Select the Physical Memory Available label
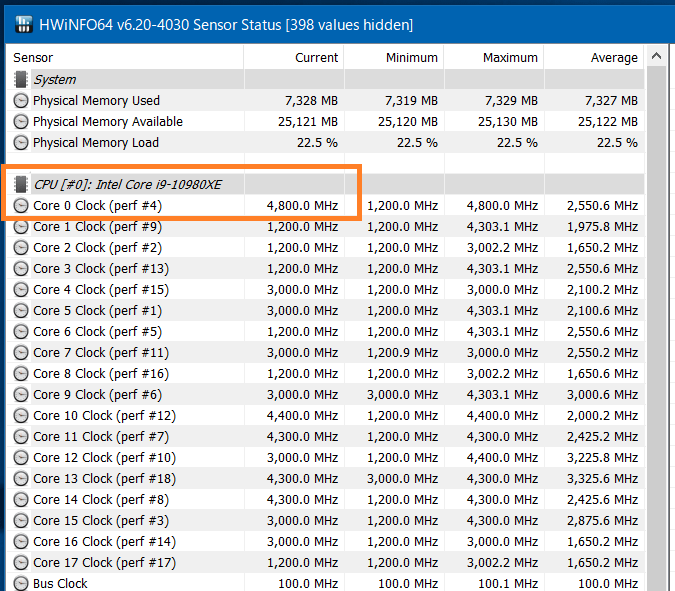 click(x=108, y=121)
